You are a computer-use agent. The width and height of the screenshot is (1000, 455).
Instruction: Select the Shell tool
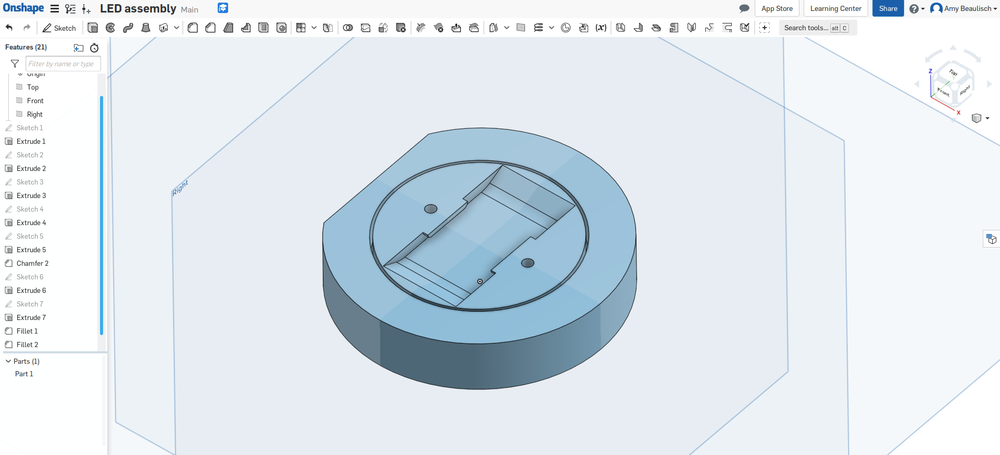263,27
